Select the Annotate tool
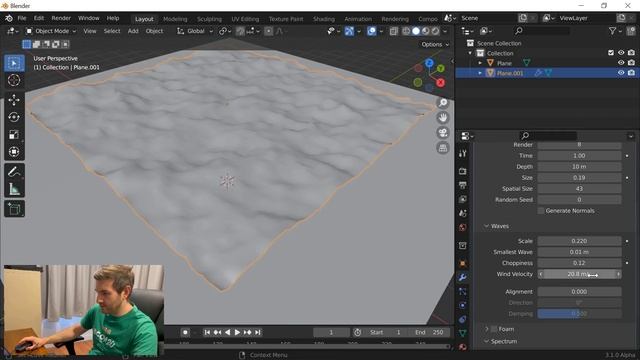 pyautogui.click(x=14, y=172)
